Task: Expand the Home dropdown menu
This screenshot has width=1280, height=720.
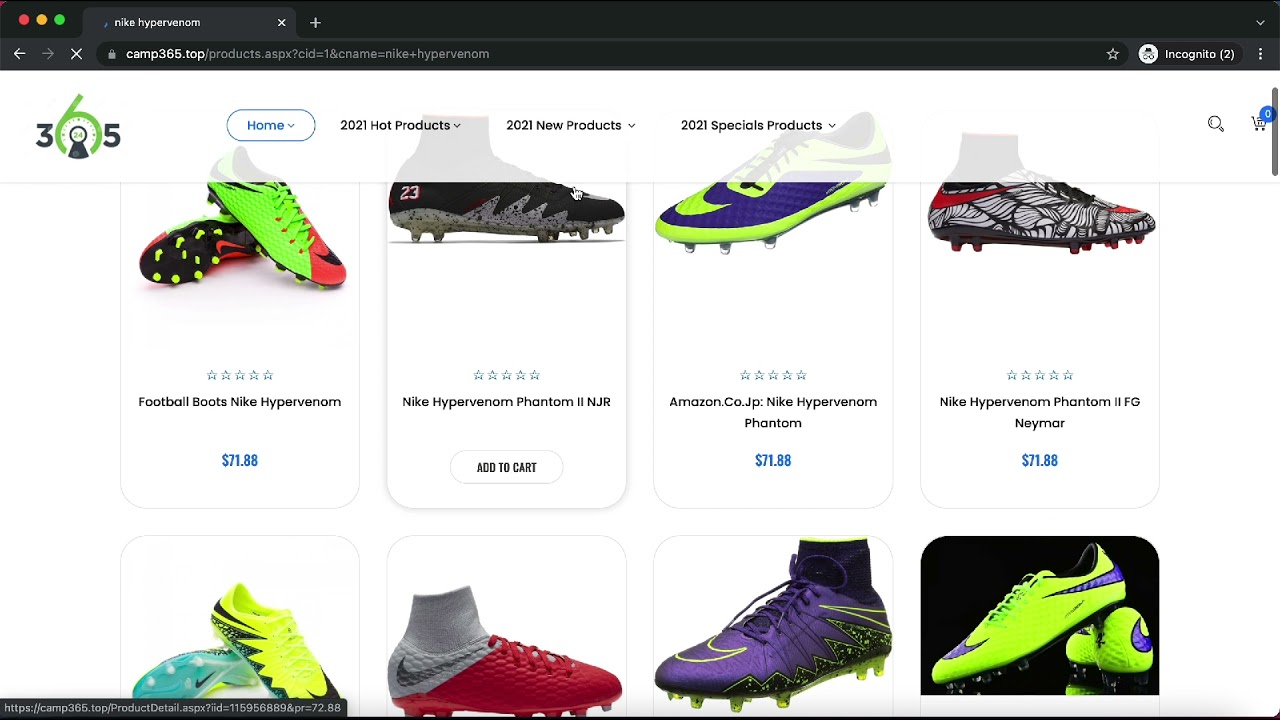Action: click(x=270, y=125)
